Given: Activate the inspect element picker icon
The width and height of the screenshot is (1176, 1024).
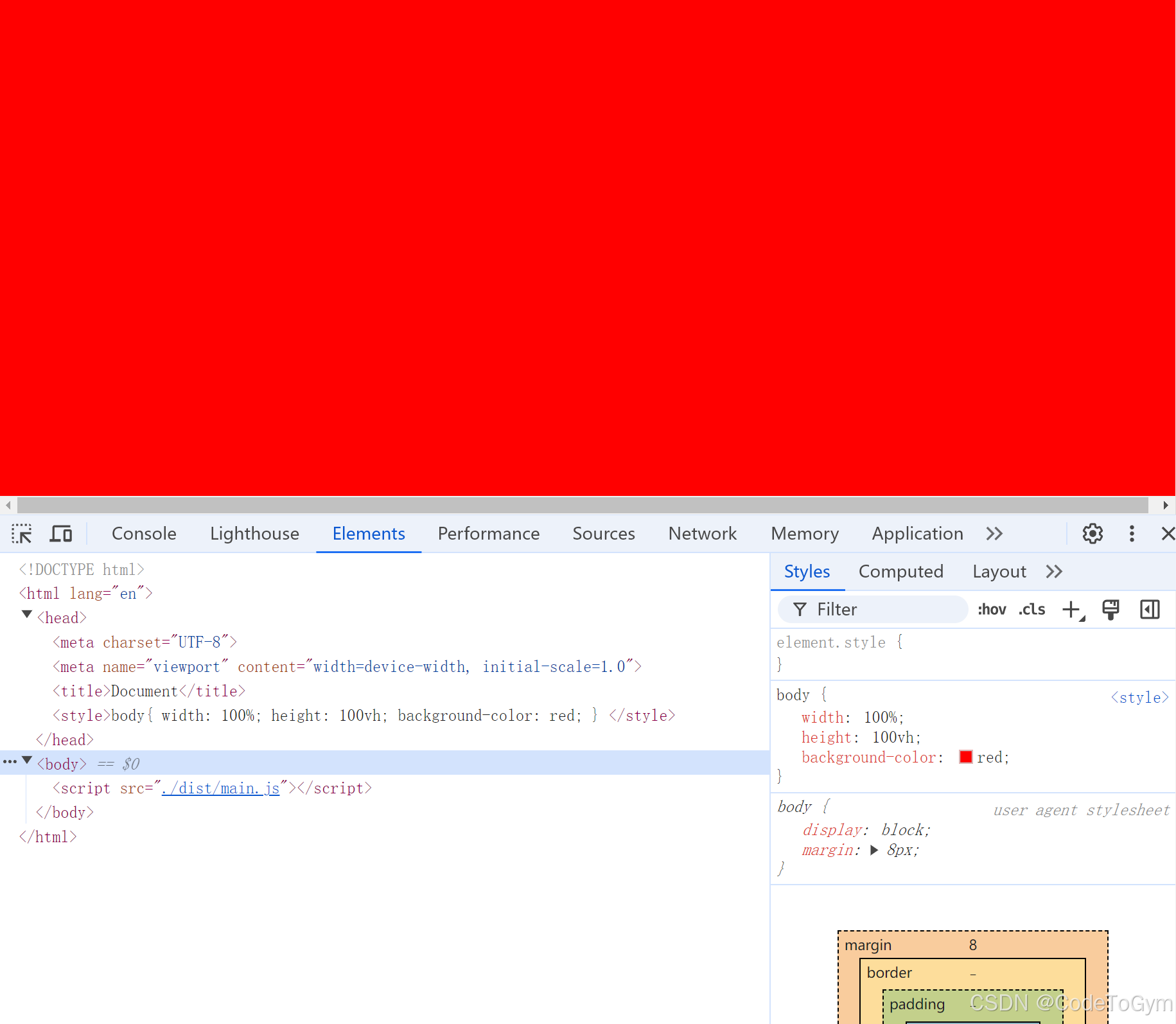Looking at the screenshot, I should point(21,533).
